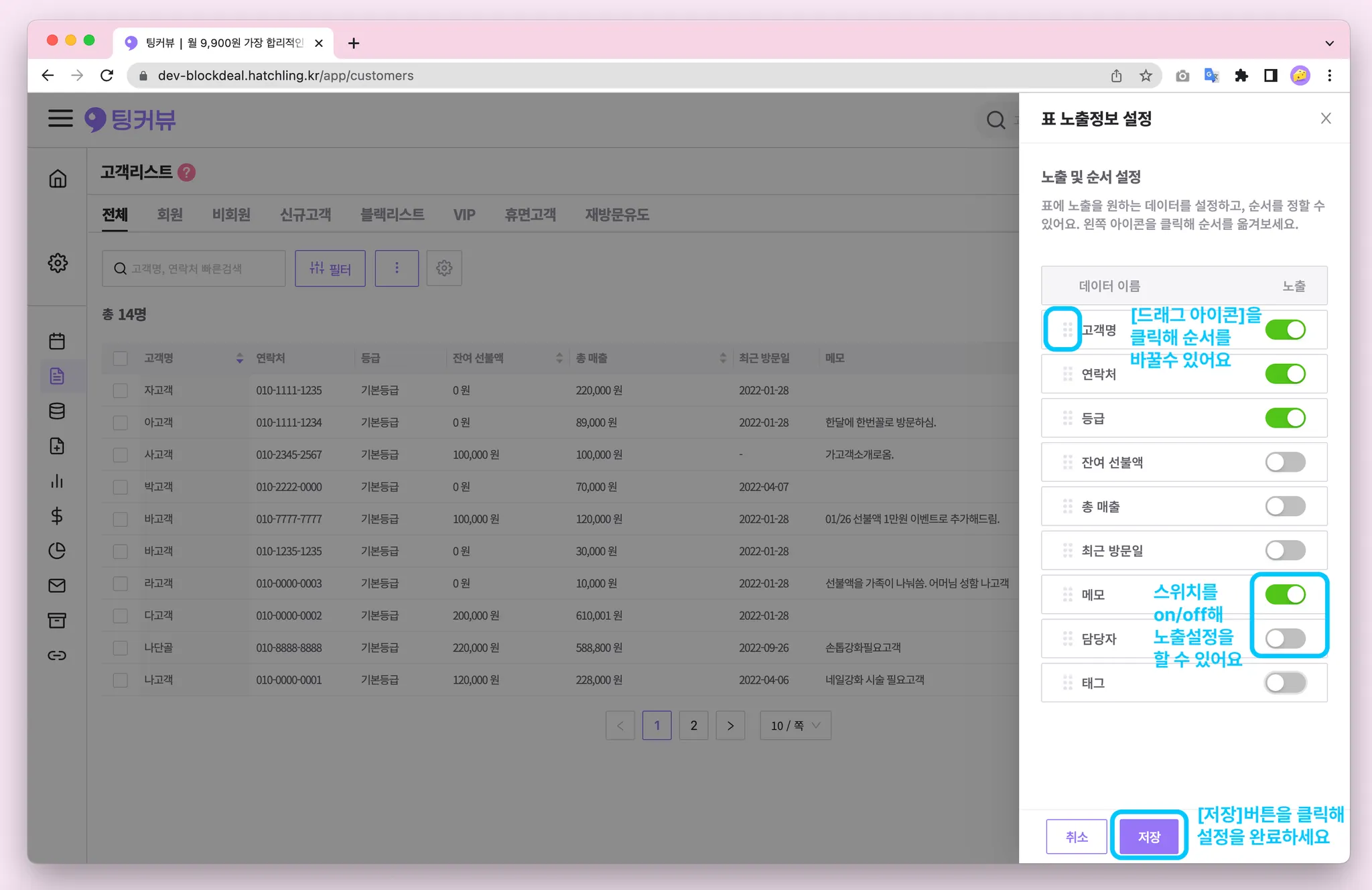This screenshot has width=1372, height=890.
Task: Click the dollar sign sidebar icon
Action: pos(57,515)
